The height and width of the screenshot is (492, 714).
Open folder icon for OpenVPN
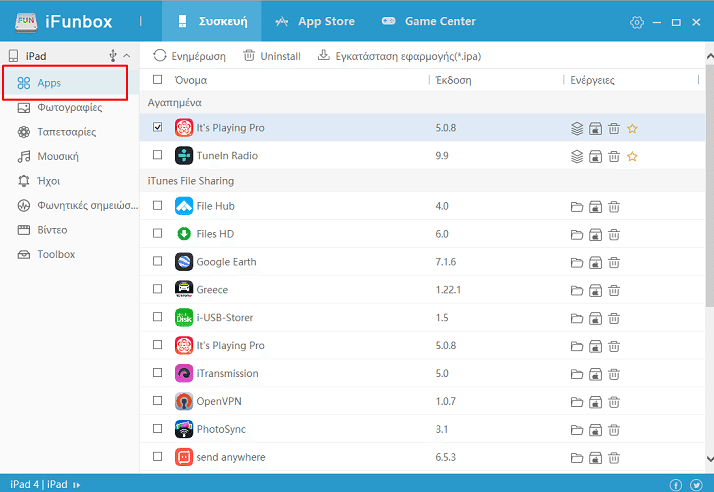[x=577, y=402]
